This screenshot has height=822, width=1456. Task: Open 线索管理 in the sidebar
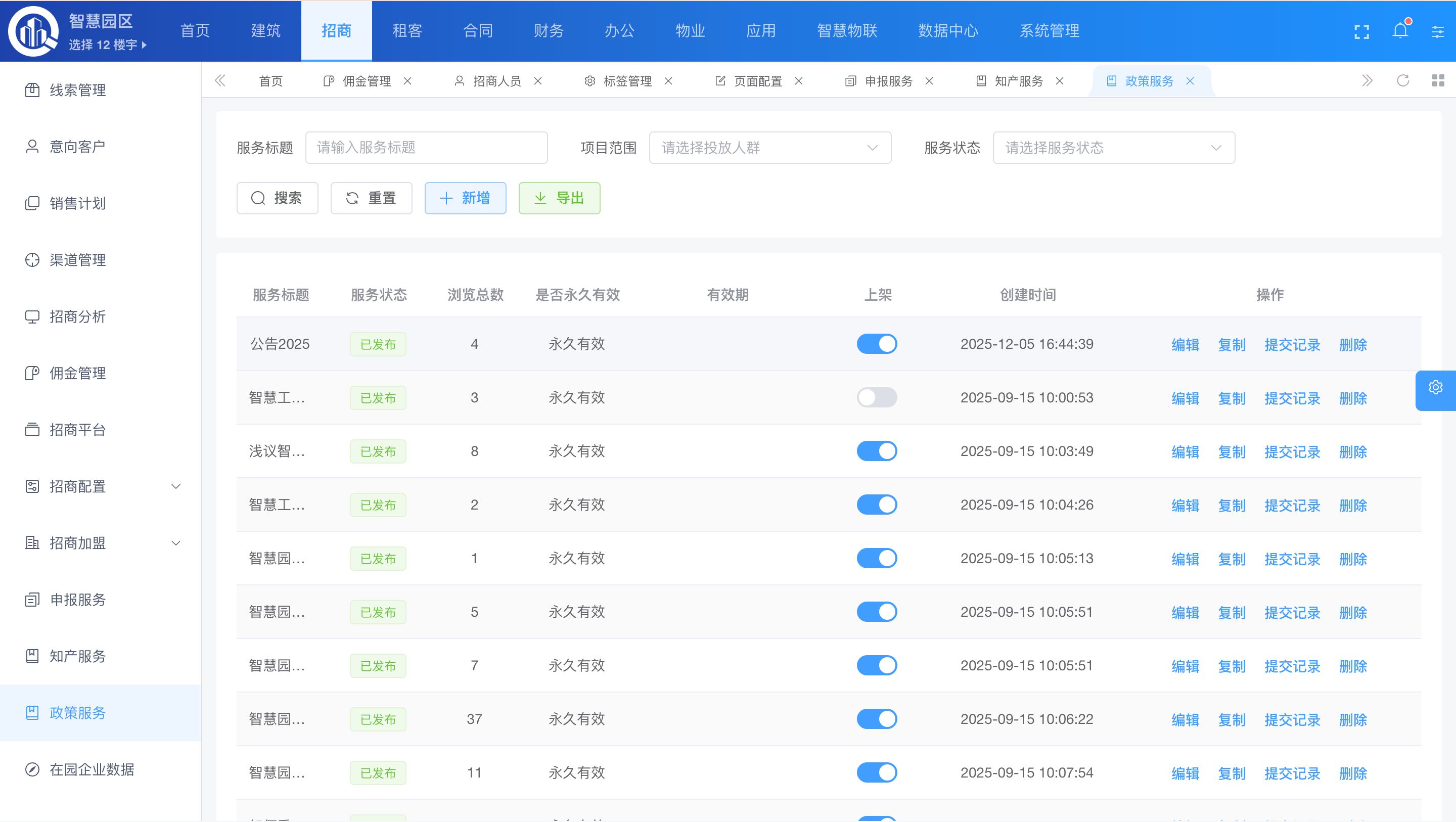coord(77,90)
